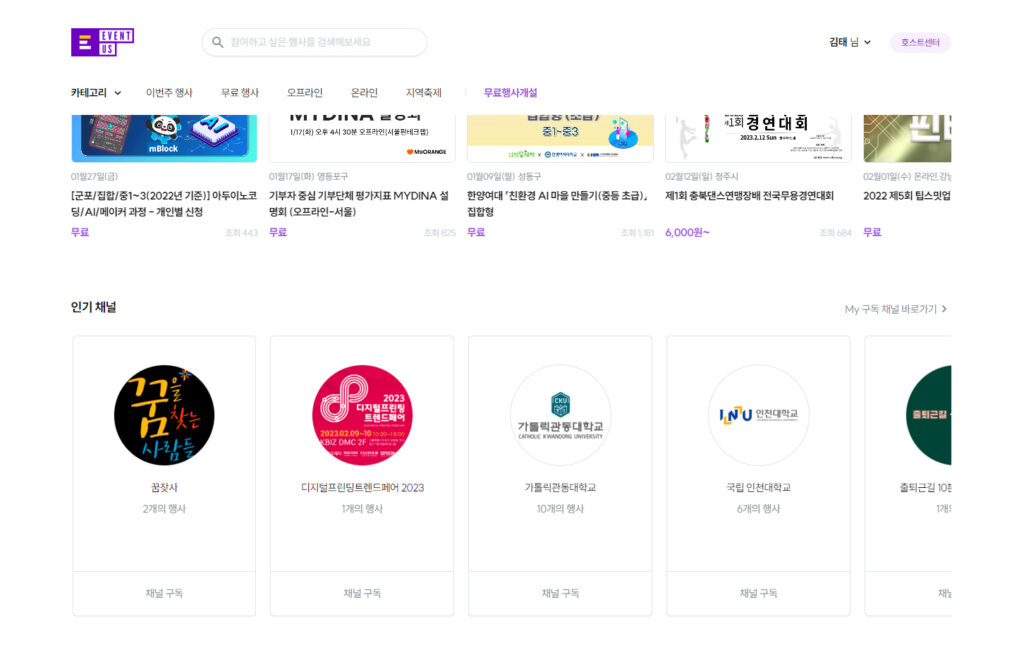
Task: Select the 이번주 행사 tab
Action: [x=169, y=93]
